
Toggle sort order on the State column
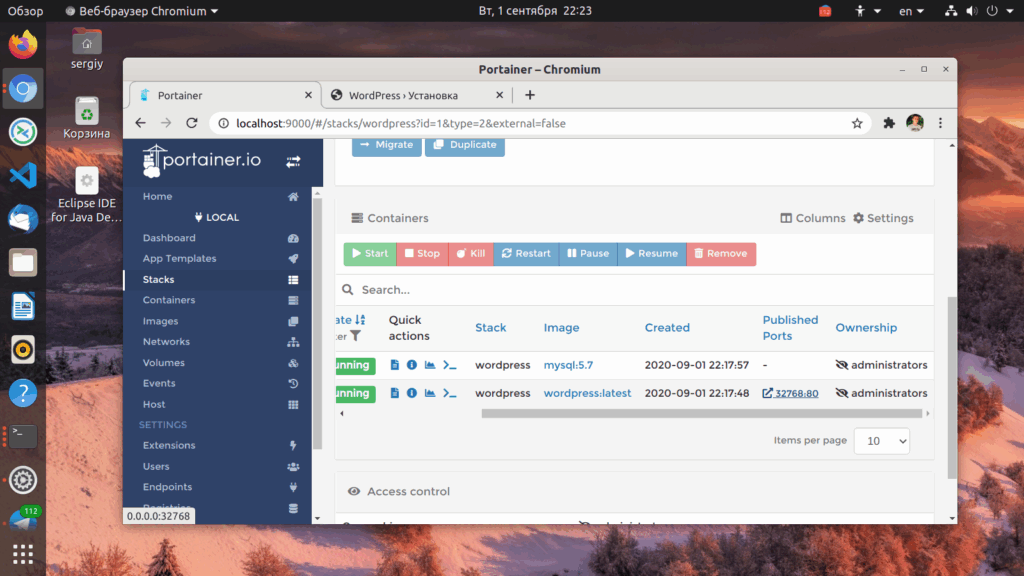(x=360, y=320)
